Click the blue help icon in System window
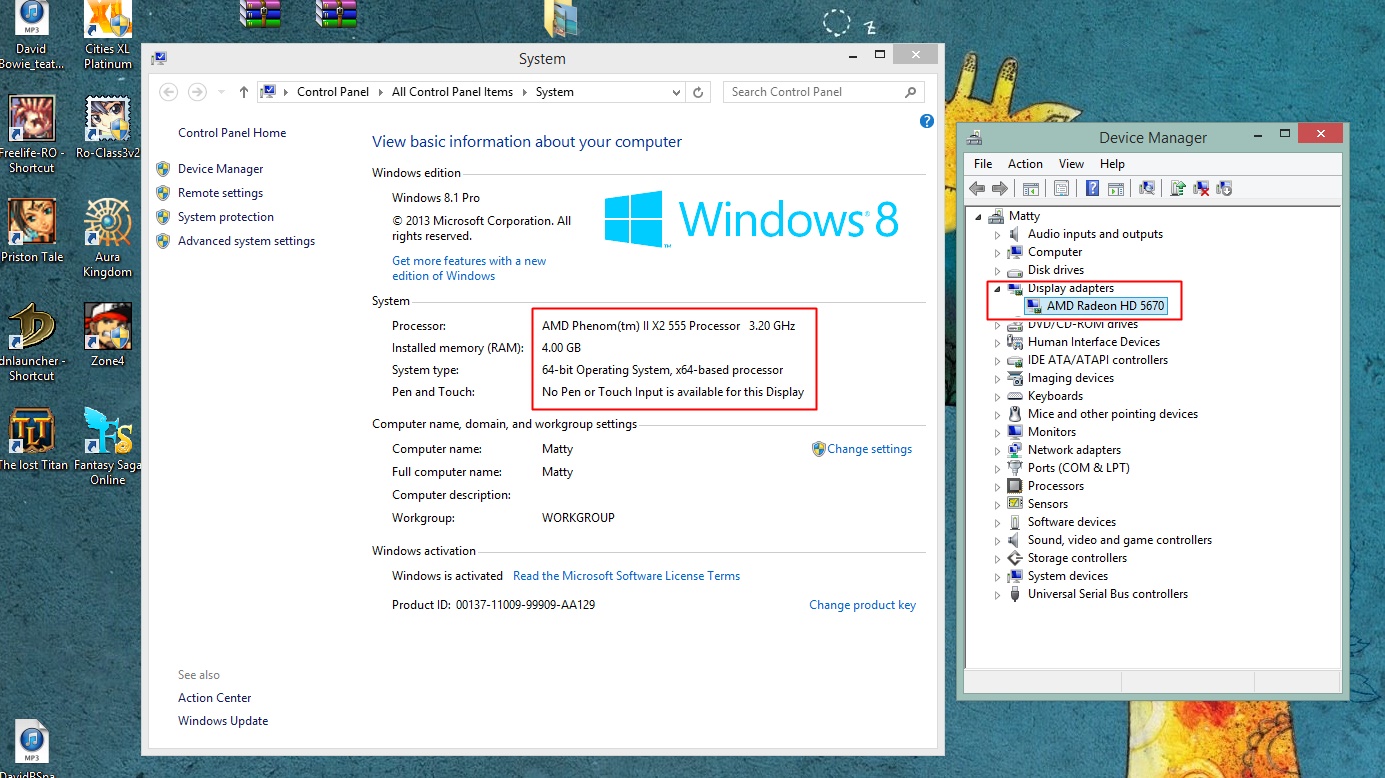This screenshot has height=778, width=1385. click(927, 121)
